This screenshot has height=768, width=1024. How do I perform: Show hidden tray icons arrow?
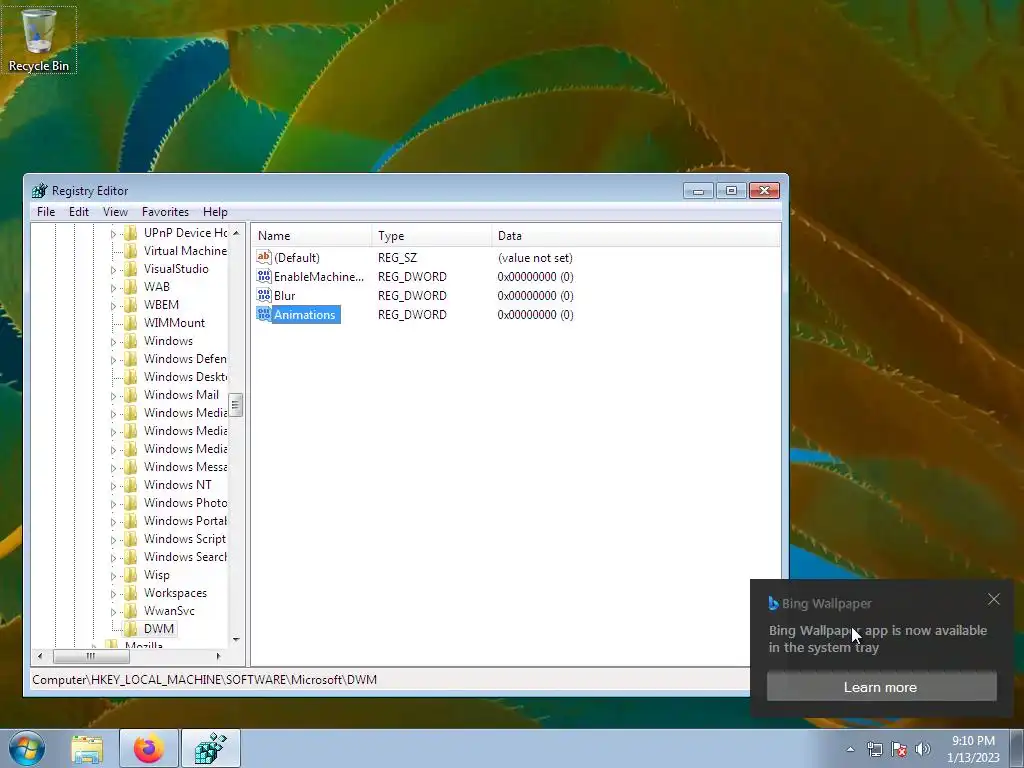pos(850,749)
